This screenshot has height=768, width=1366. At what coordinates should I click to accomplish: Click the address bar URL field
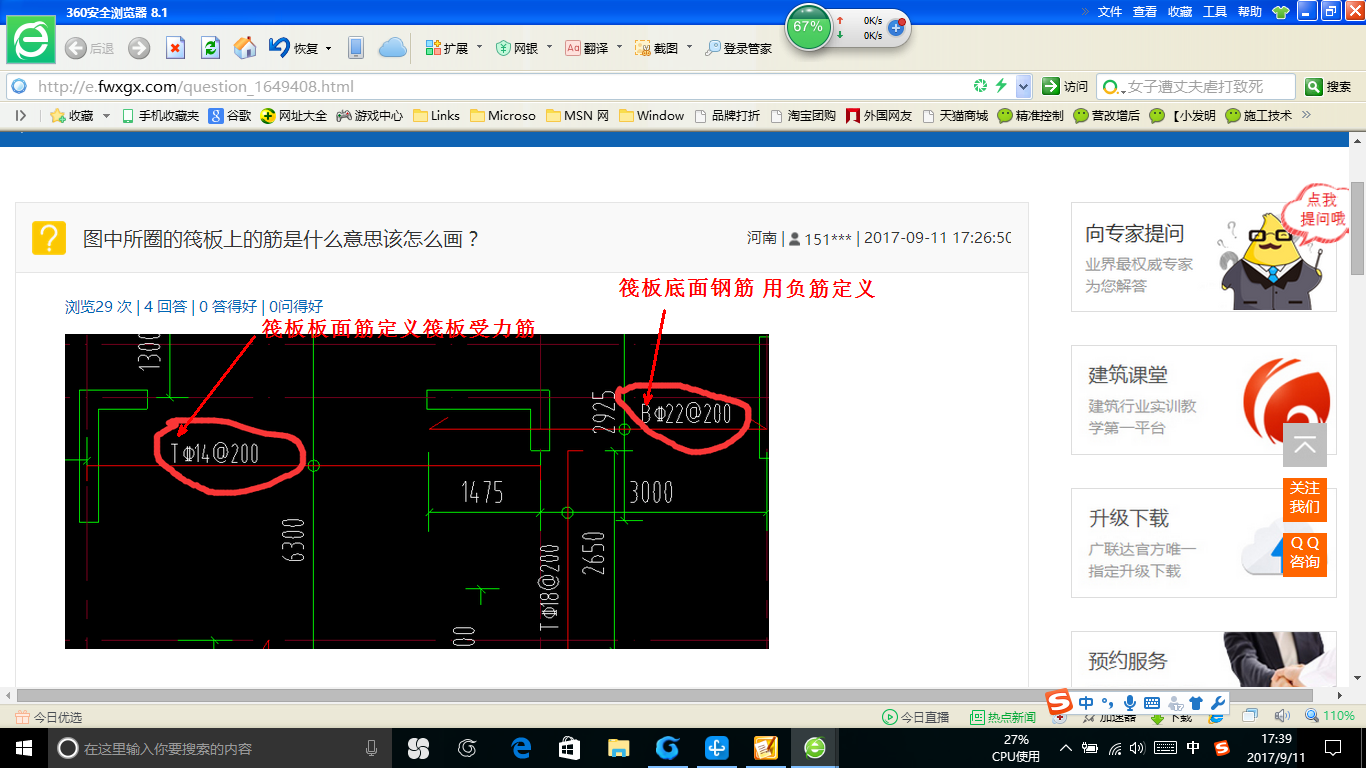[x=500, y=86]
